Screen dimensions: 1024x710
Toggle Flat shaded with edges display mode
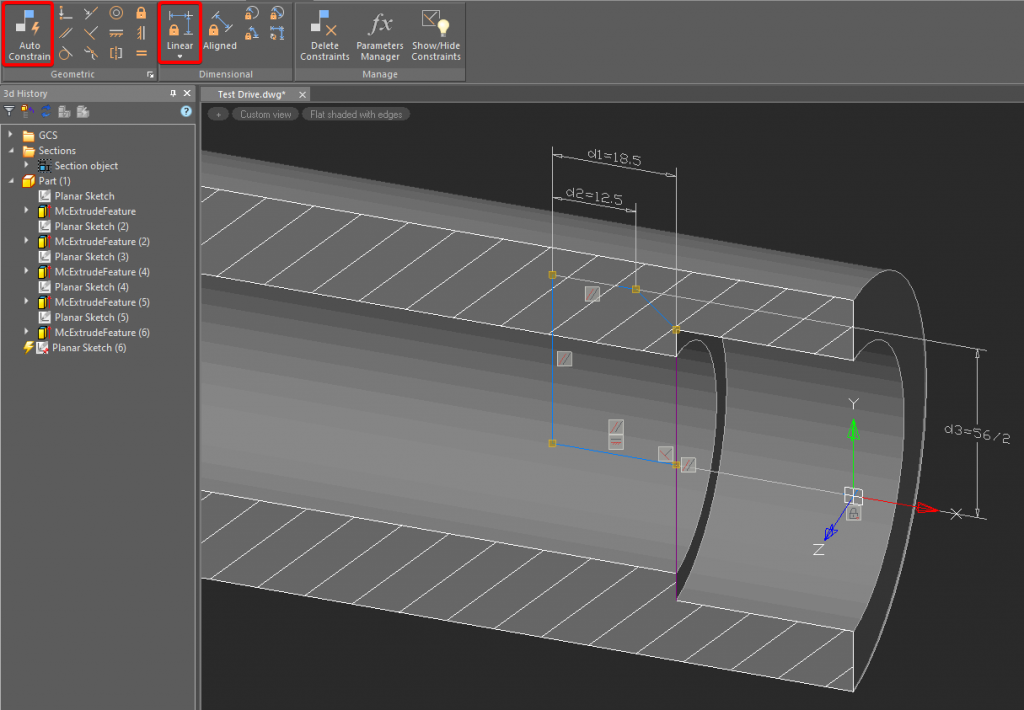[355, 113]
